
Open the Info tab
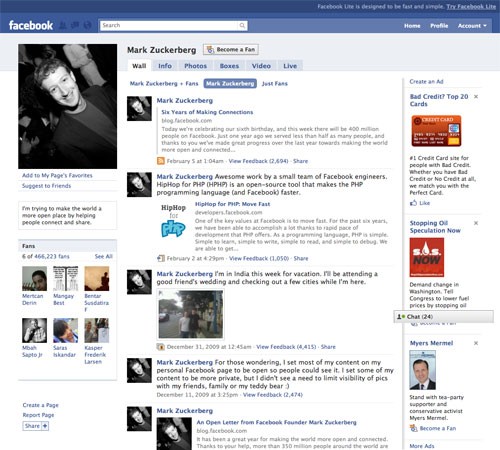tap(165, 66)
